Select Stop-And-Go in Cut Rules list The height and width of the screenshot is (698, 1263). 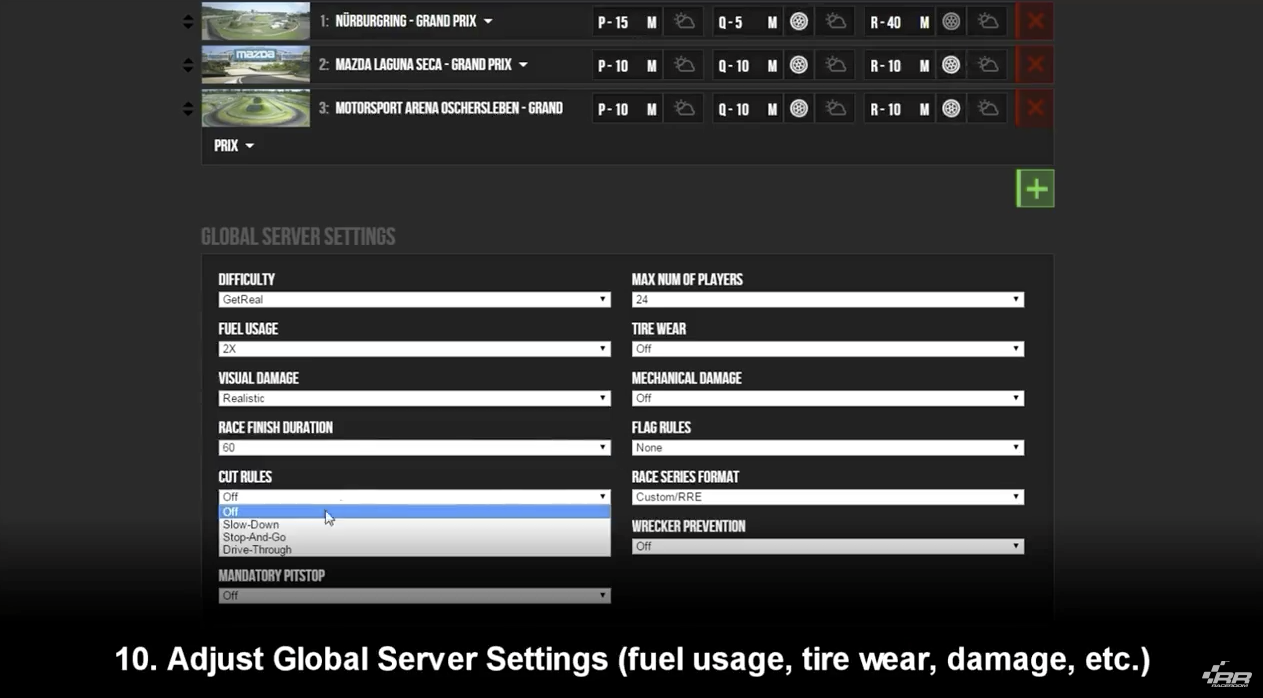click(414, 537)
